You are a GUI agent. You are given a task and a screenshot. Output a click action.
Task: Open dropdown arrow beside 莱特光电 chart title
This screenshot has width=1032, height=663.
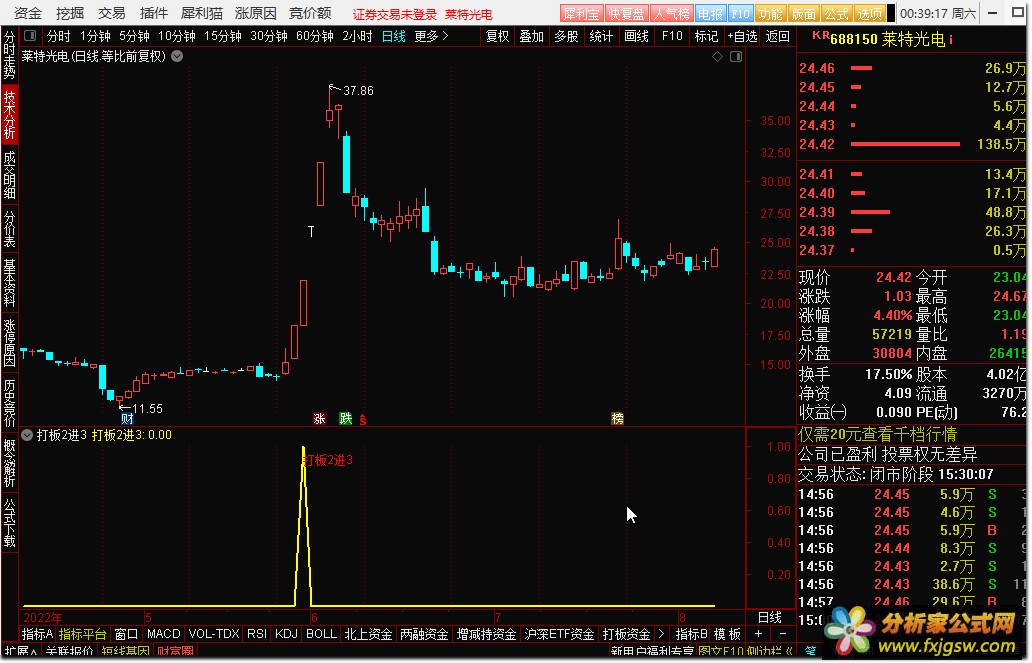(178, 57)
